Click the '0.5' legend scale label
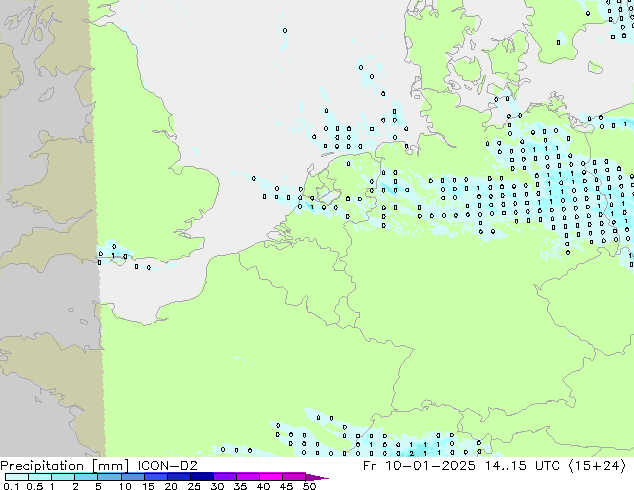The image size is (634, 490). coord(35,486)
